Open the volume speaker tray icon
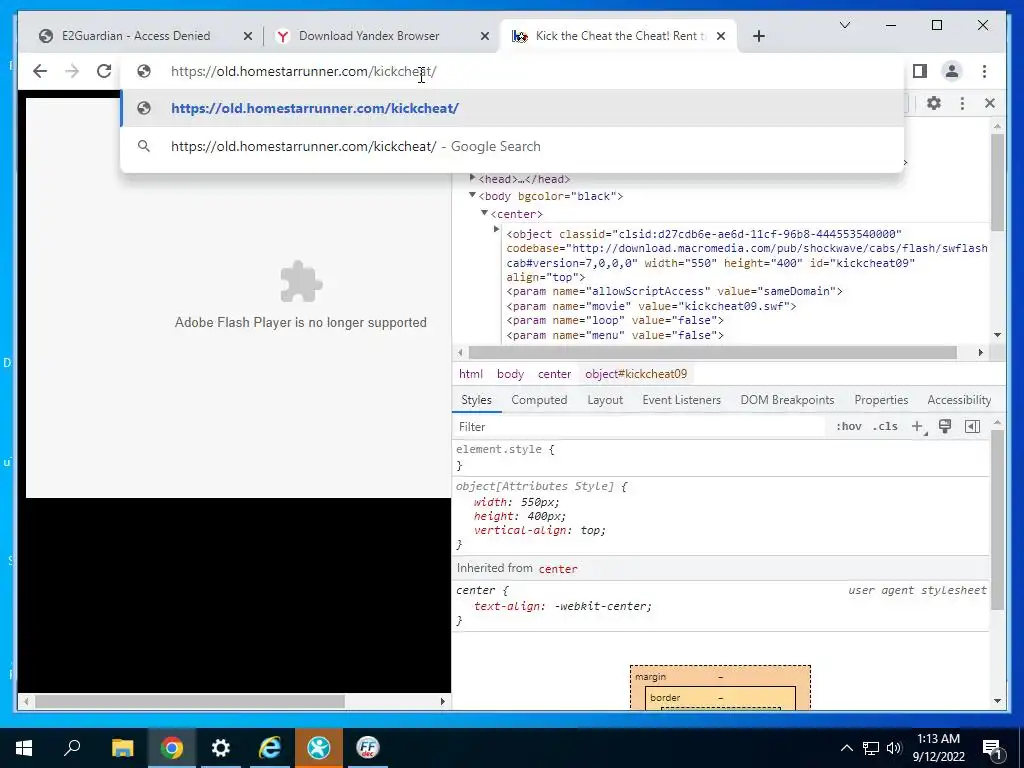 pos(894,748)
